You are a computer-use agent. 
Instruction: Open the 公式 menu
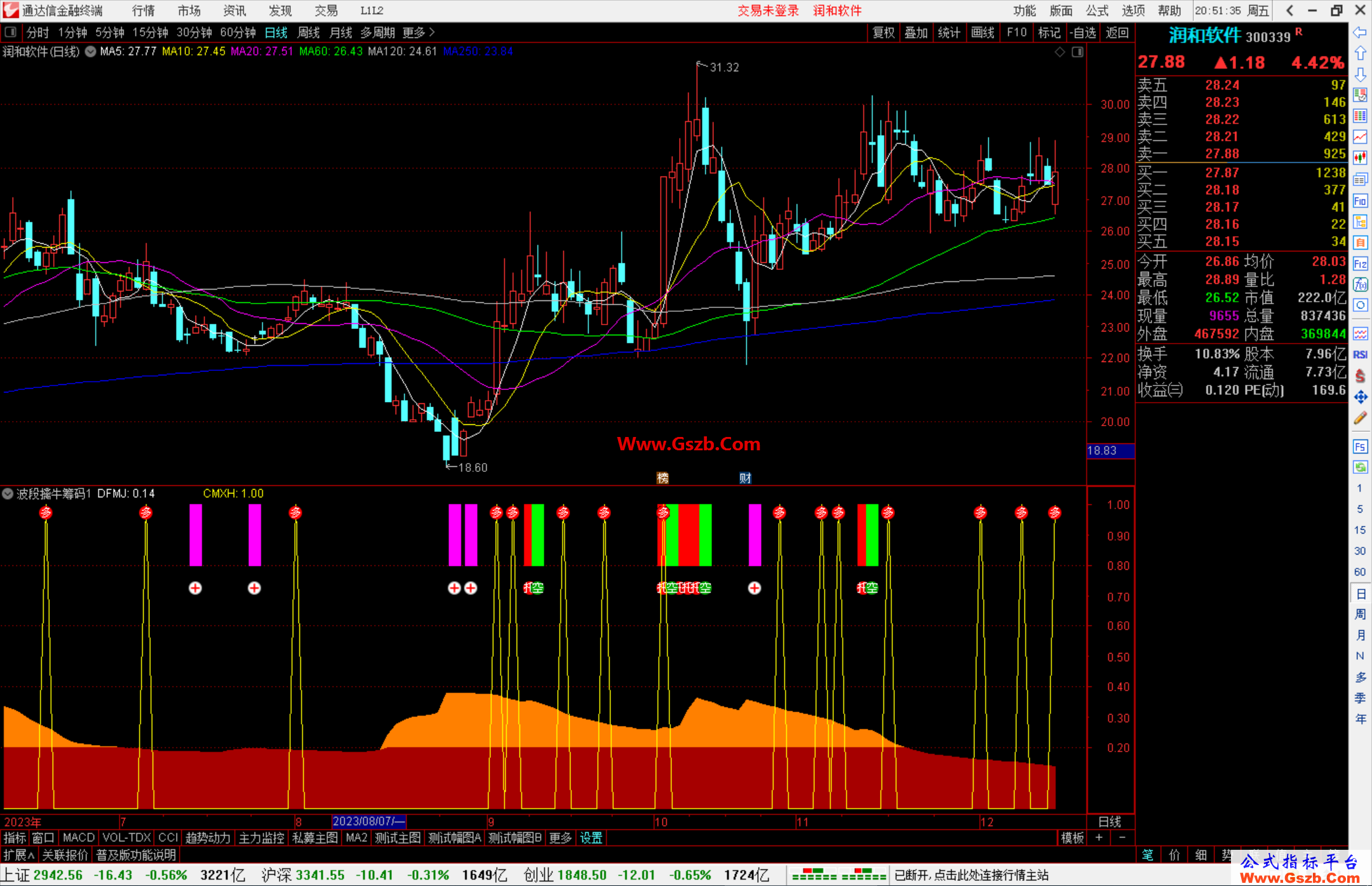click(x=1097, y=10)
